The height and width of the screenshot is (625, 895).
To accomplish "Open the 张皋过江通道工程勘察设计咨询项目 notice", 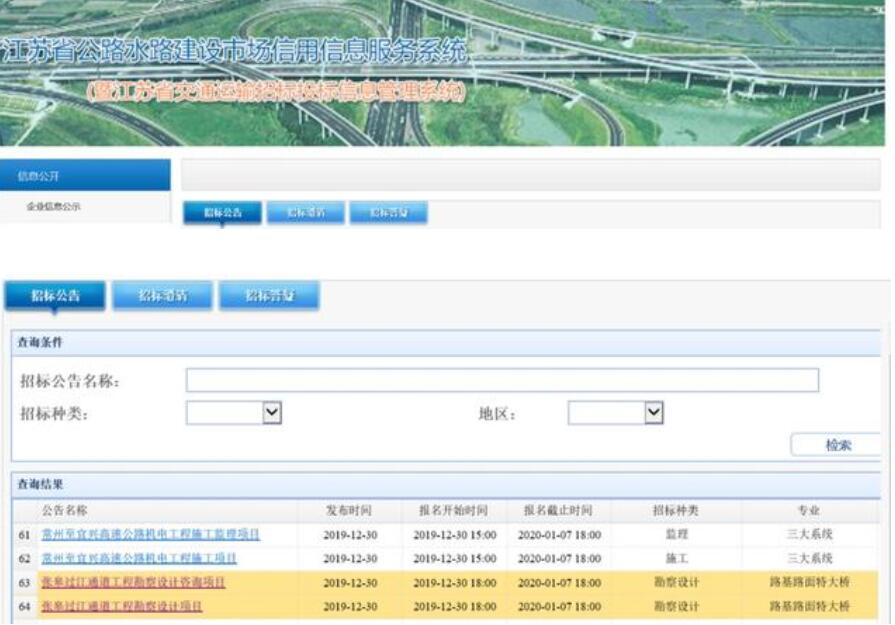I will [133, 582].
